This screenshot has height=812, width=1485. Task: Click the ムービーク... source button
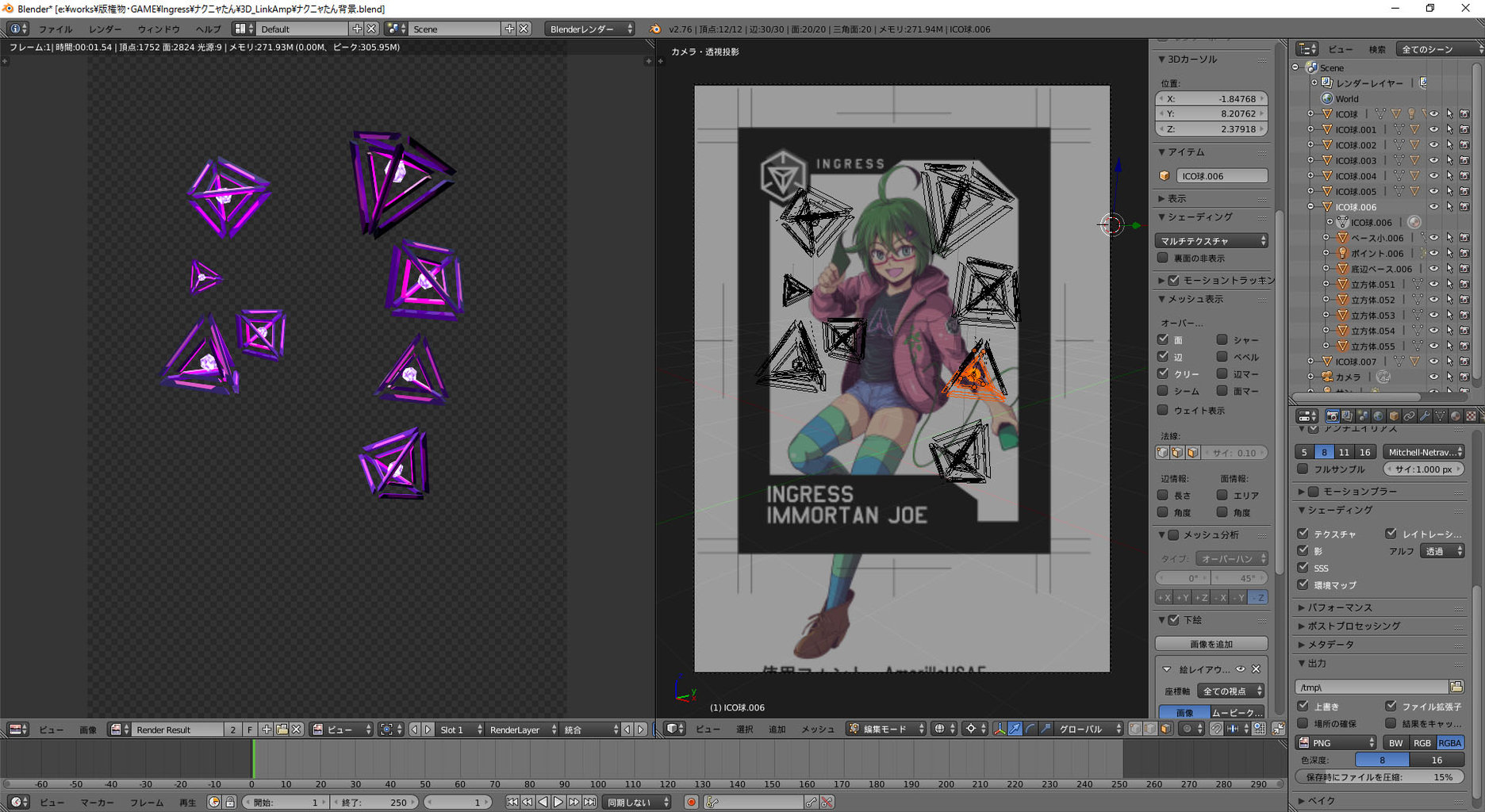tap(1237, 712)
